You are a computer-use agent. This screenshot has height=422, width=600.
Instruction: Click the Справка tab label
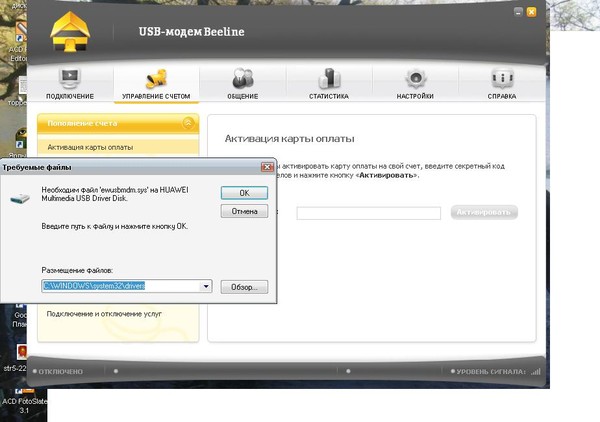coord(502,96)
